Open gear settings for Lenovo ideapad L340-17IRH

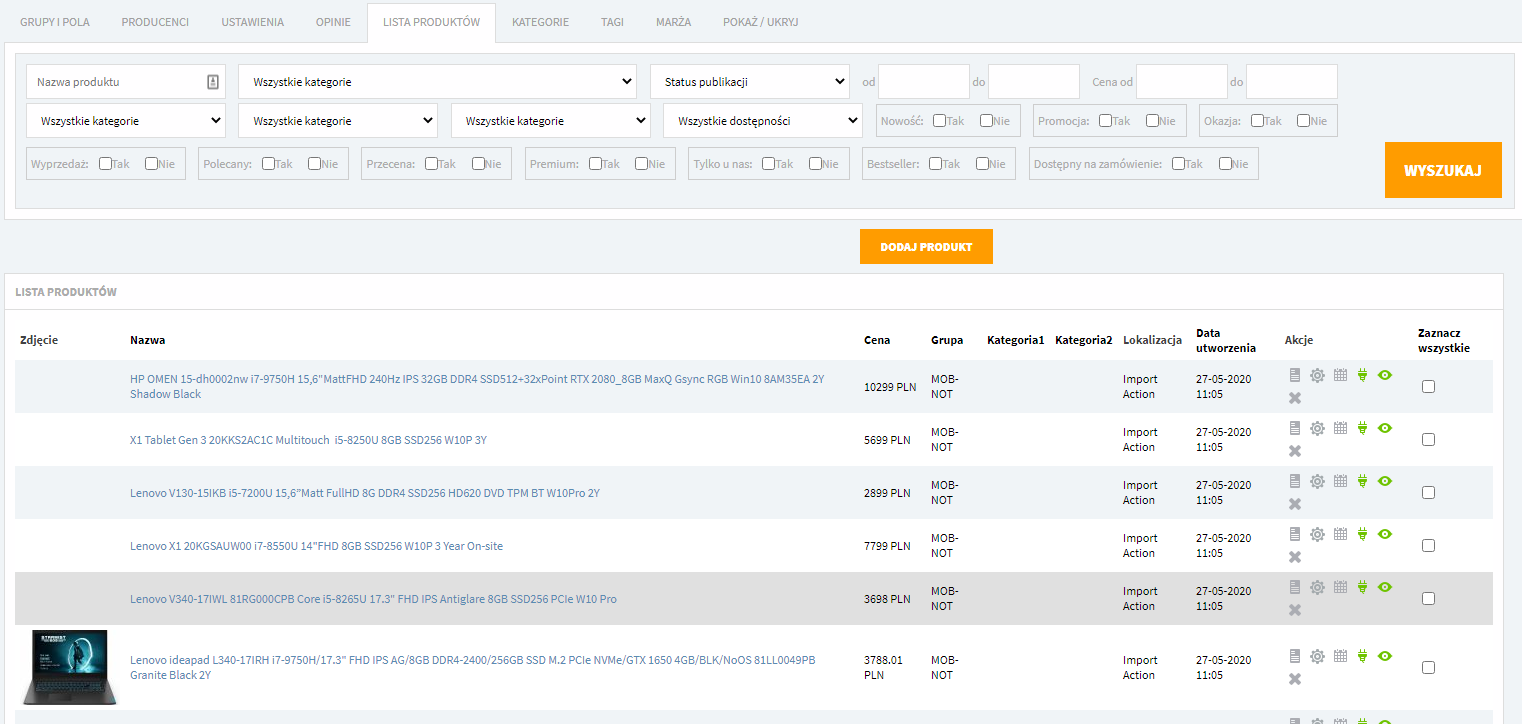point(1317,656)
